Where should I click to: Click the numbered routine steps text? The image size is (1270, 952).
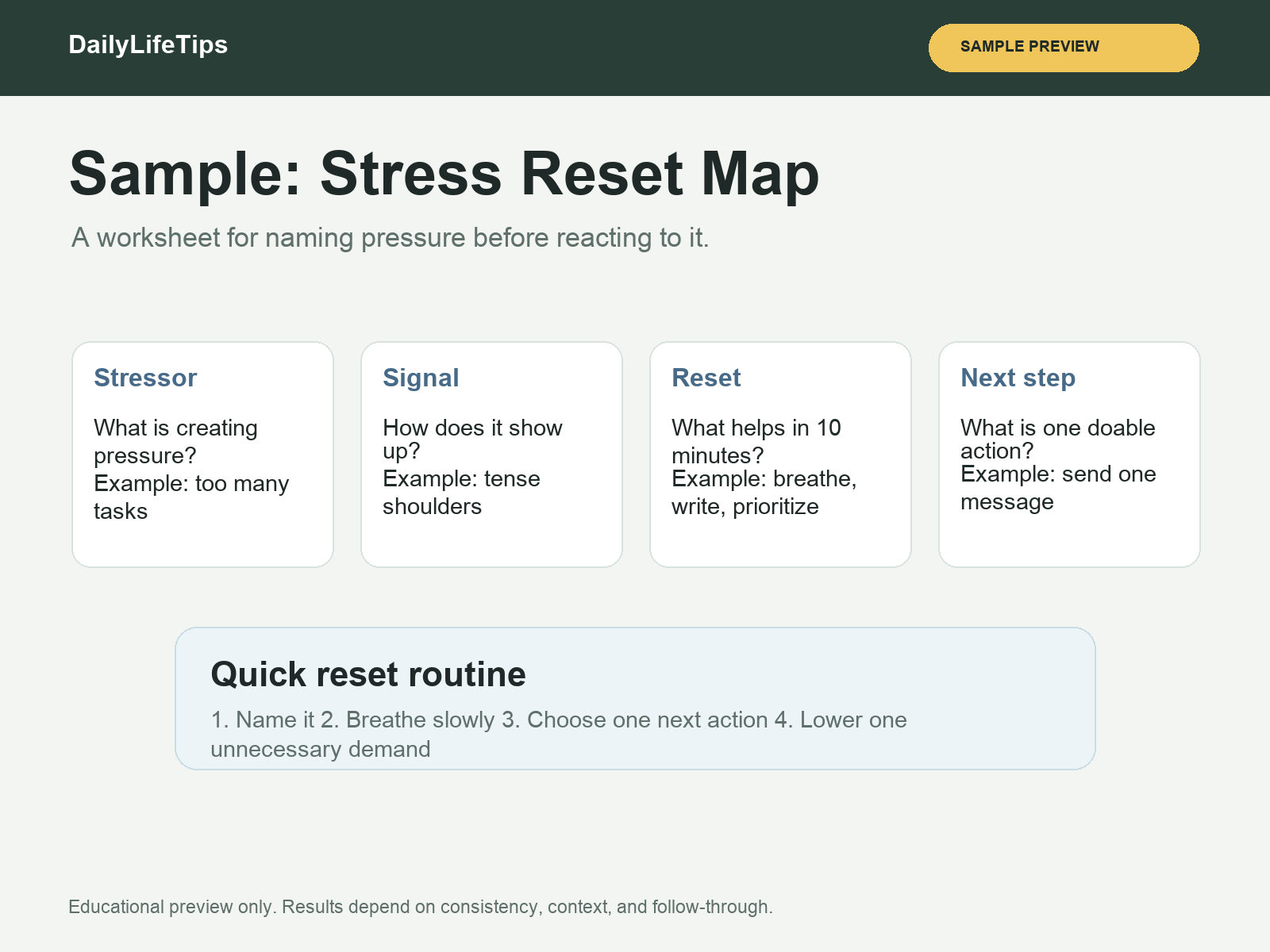[x=559, y=734]
